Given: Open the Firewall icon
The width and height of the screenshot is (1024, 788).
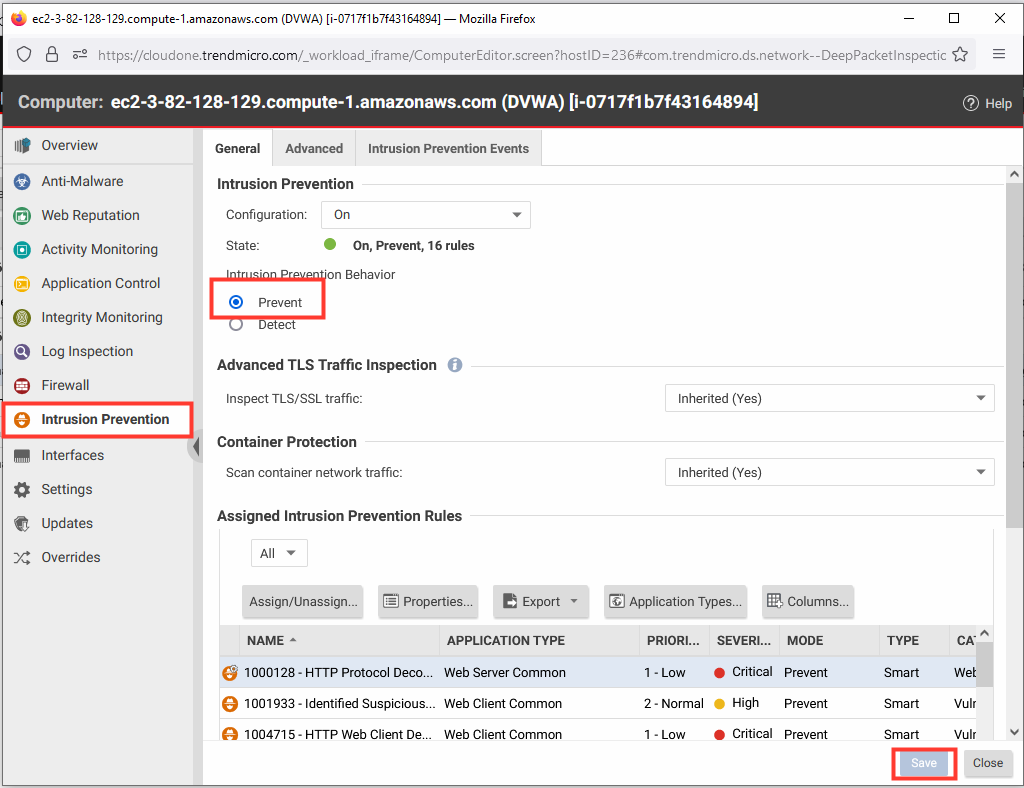Looking at the screenshot, I should [22, 385].
